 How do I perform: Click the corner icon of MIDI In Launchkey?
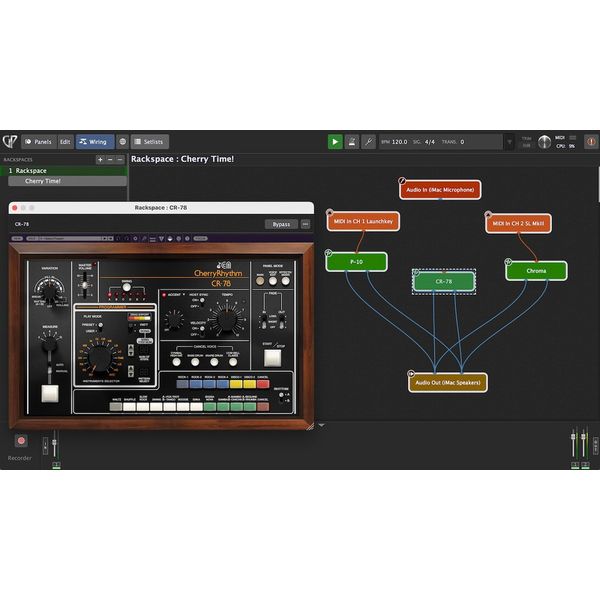(329, 212)
